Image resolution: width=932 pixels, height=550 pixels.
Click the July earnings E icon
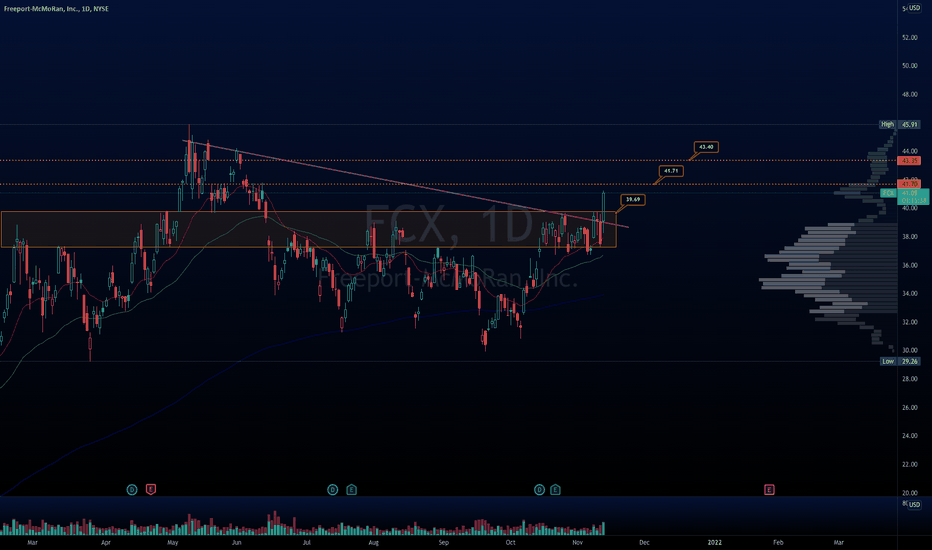tap(351, 490)
